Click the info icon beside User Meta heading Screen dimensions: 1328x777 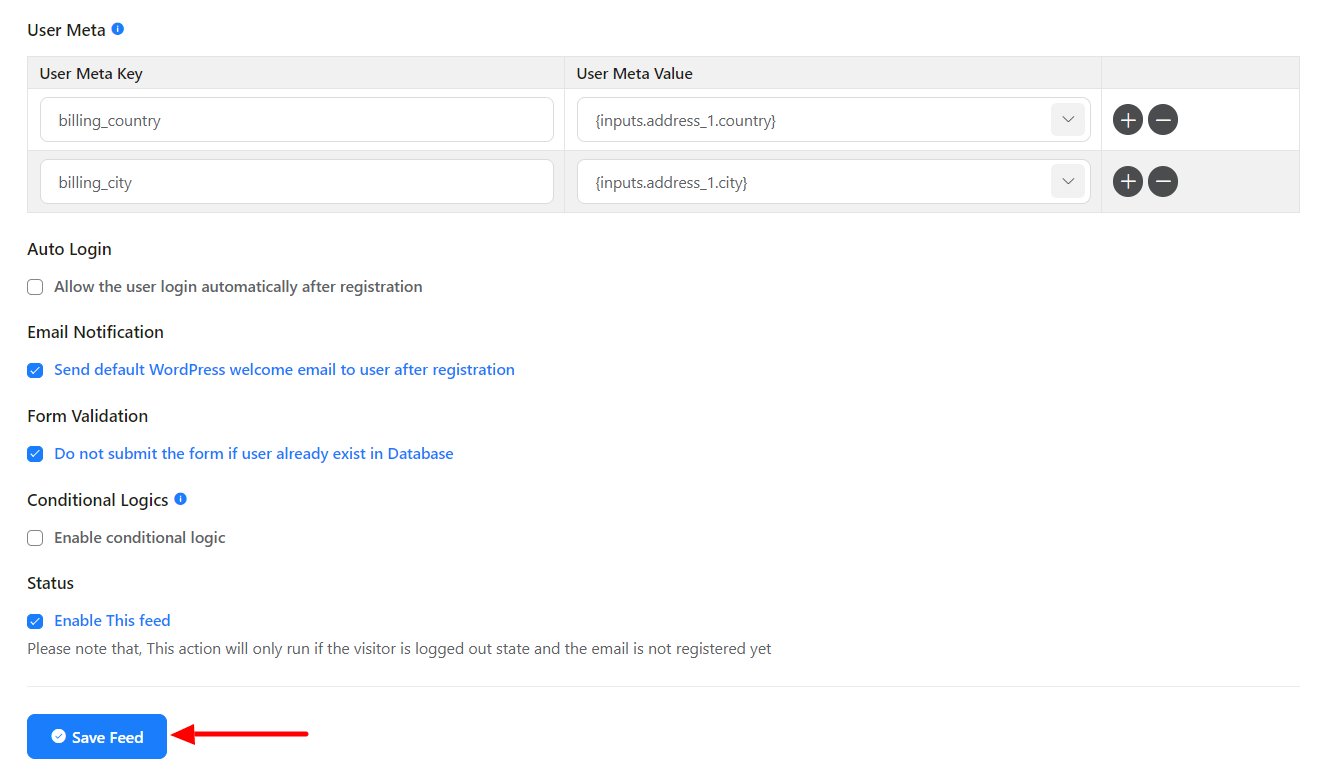click(118, 29)
